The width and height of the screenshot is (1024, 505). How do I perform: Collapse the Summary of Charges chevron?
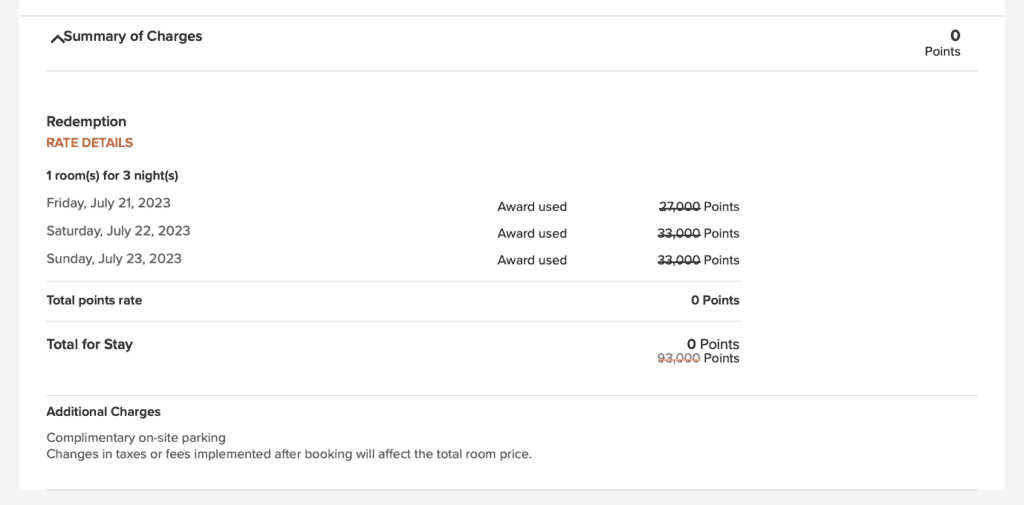pos(56,39)
